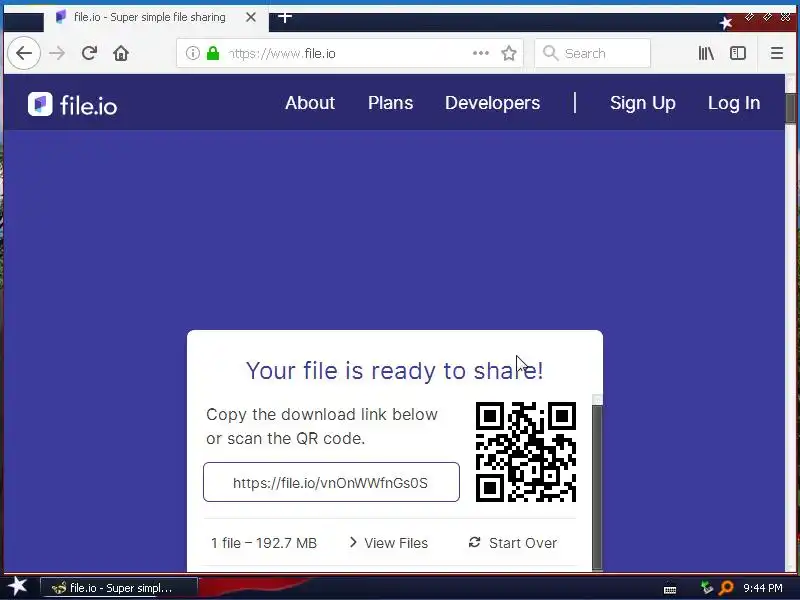Open the Firefox hamburger menu
The height and width of the screenshot is (600, 800).
(x=777, y=53)
